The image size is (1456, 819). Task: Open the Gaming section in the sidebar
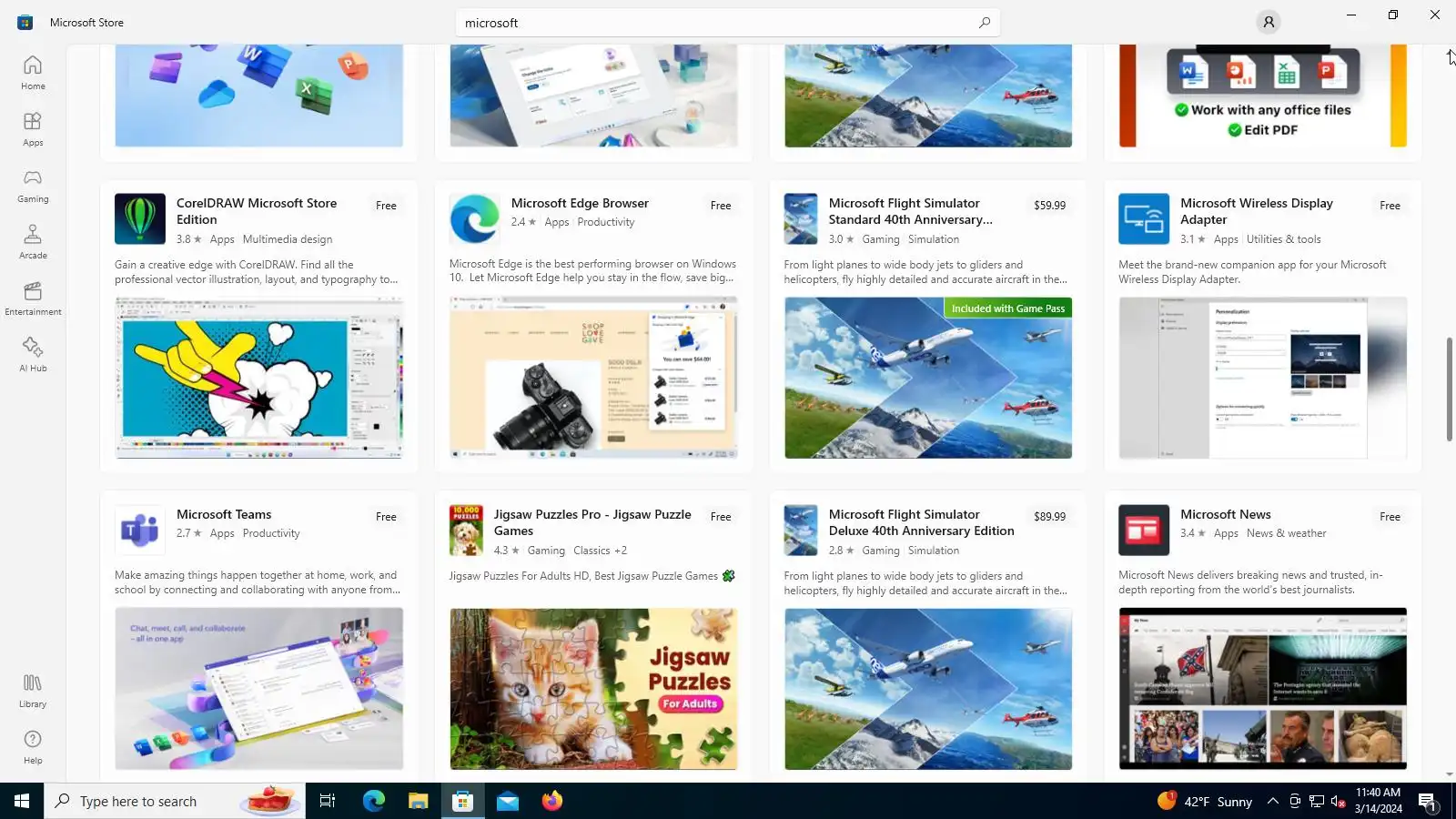pos(33,186)
